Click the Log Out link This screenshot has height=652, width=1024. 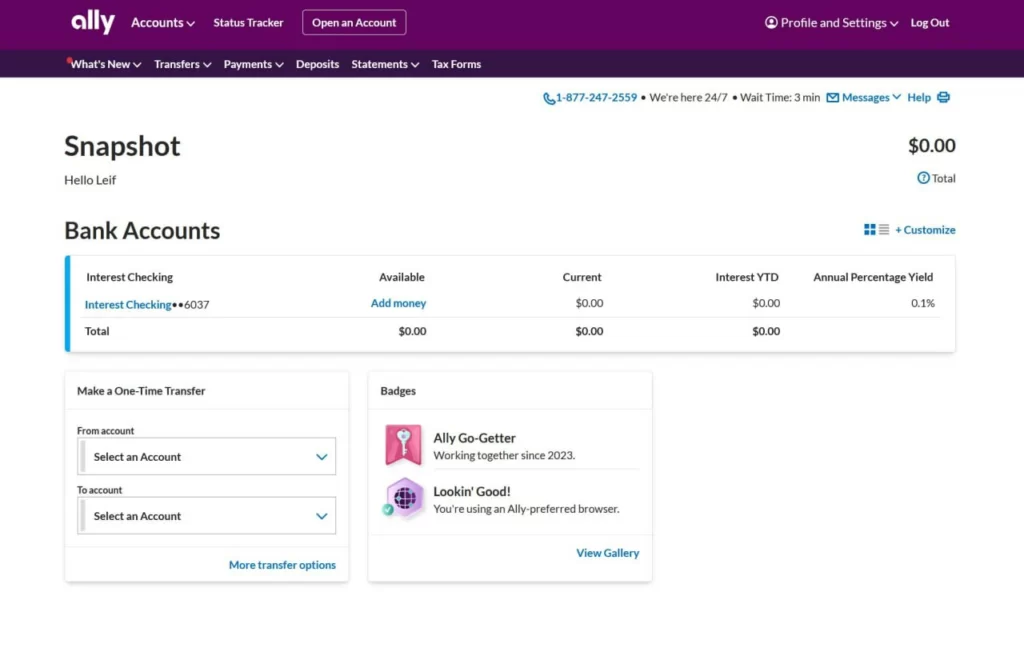929,22
